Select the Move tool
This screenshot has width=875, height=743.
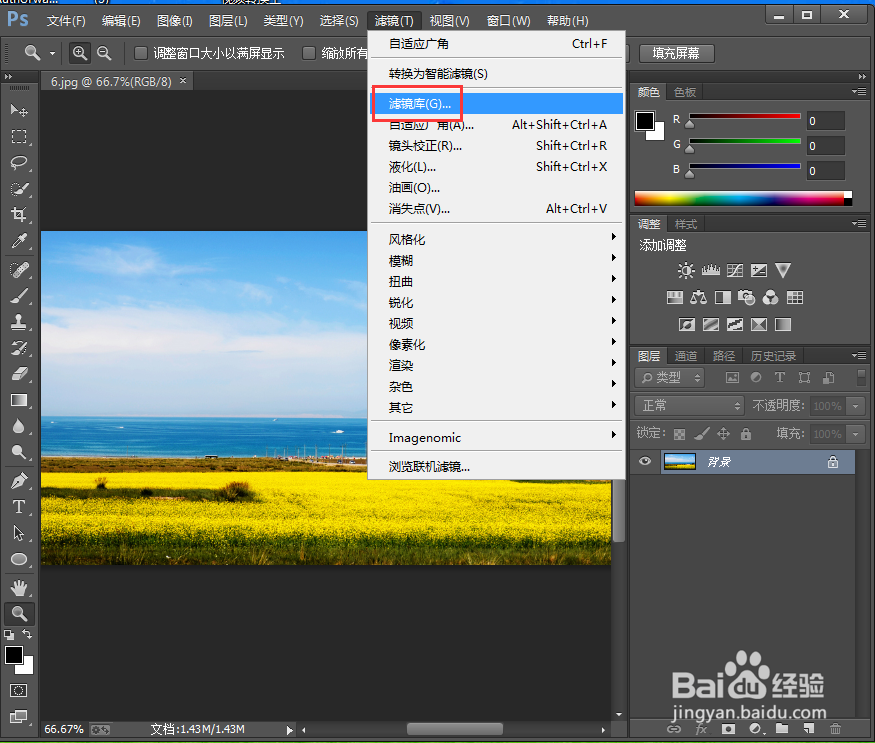click(19, 110)
